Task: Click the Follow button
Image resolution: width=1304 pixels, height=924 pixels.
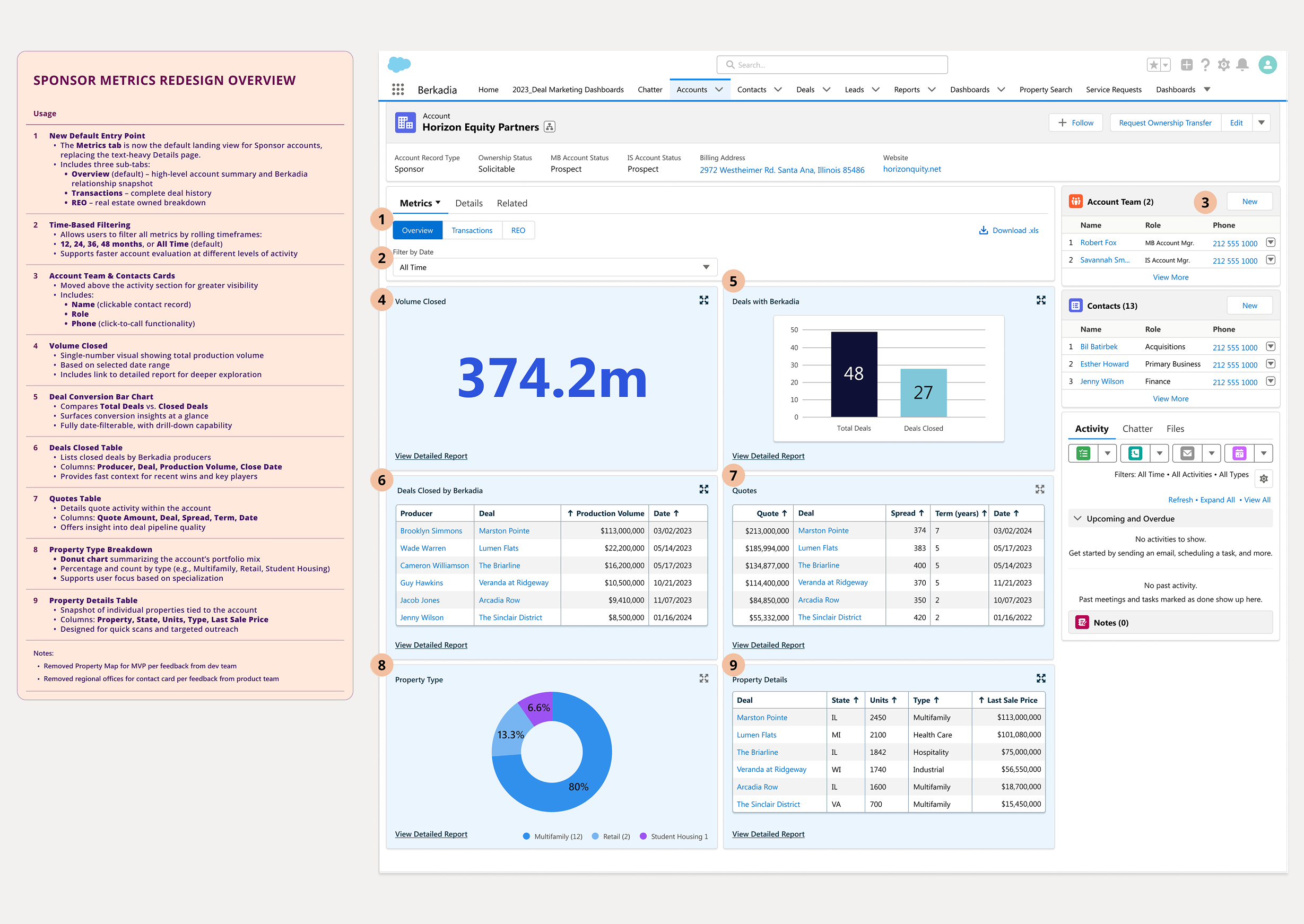Action: [x=1075, y=123]
